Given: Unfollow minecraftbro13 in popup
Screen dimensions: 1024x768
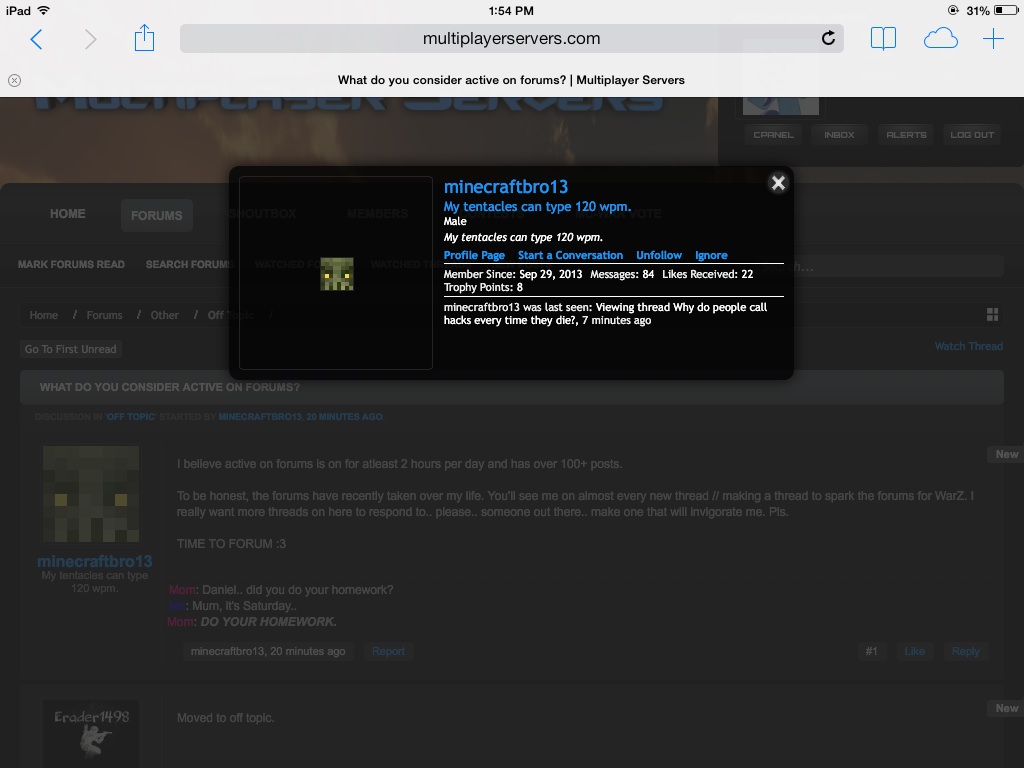Looking at the screenshot, I should tap(659, 255).
